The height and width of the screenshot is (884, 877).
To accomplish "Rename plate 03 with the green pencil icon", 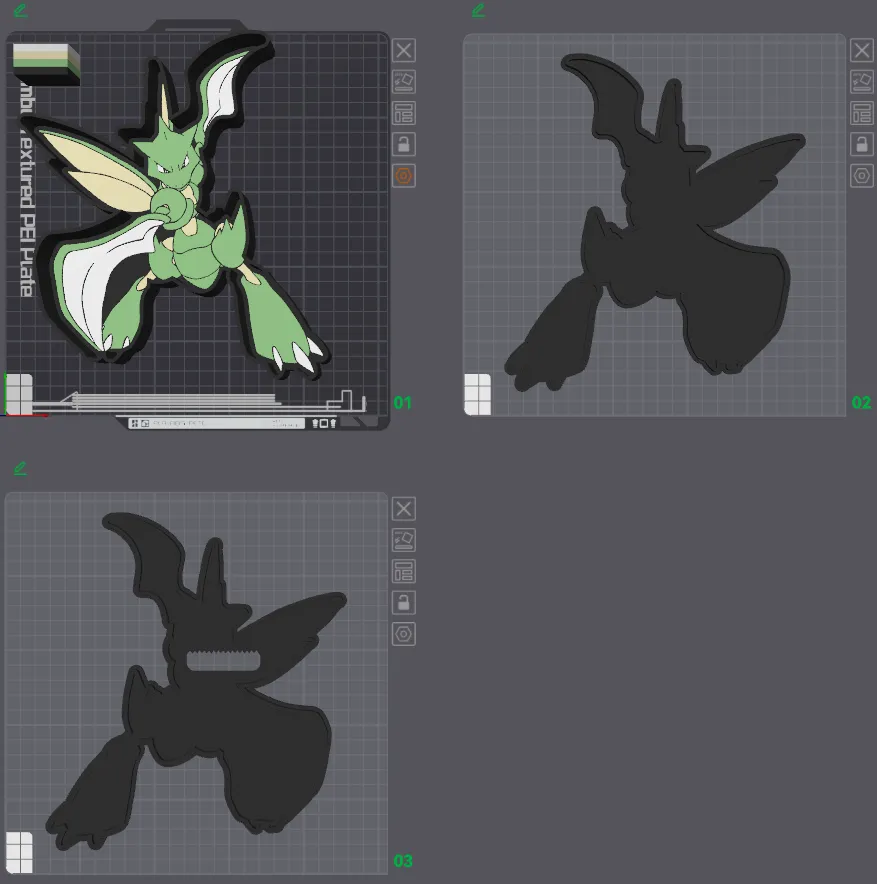I will click(x=19, y=467).
